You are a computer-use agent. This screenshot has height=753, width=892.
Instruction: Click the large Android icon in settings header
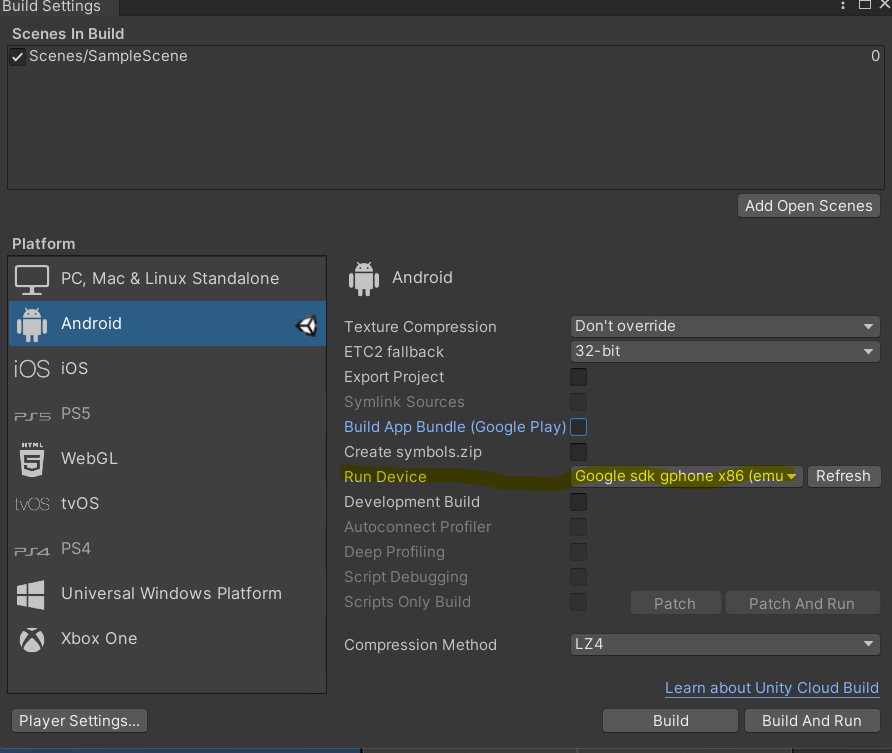click(x=364, y=279)
